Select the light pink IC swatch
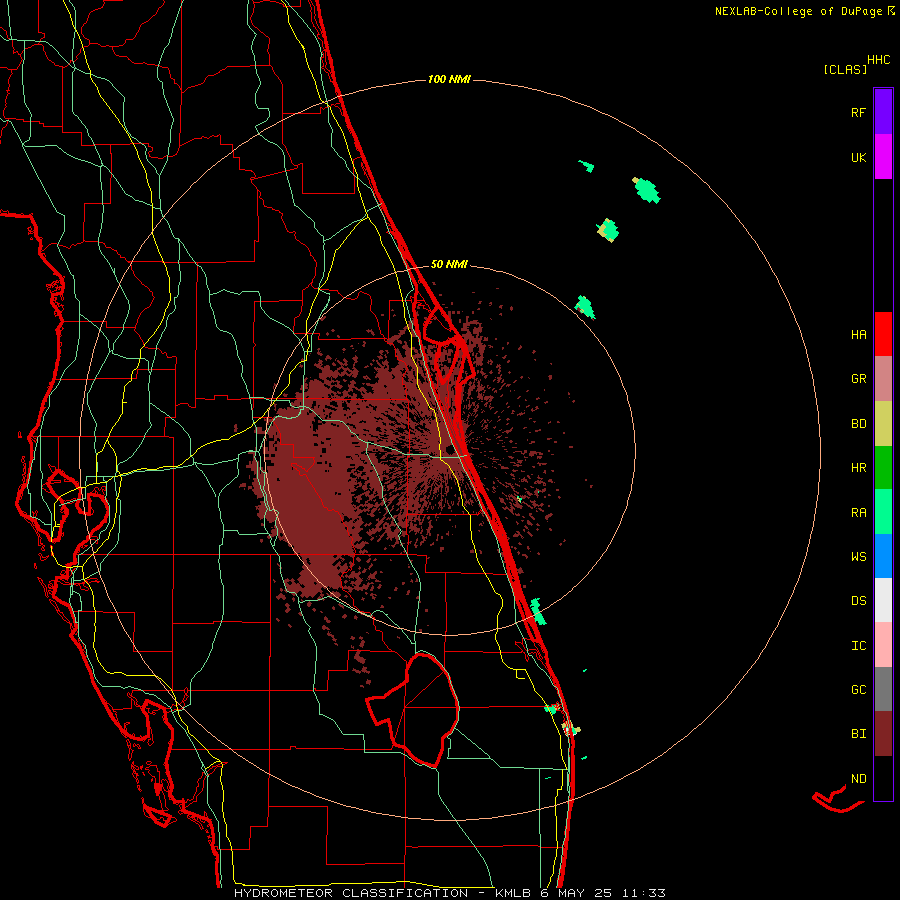The width and height of the screenshot is (900, 900). pos(883,645)
